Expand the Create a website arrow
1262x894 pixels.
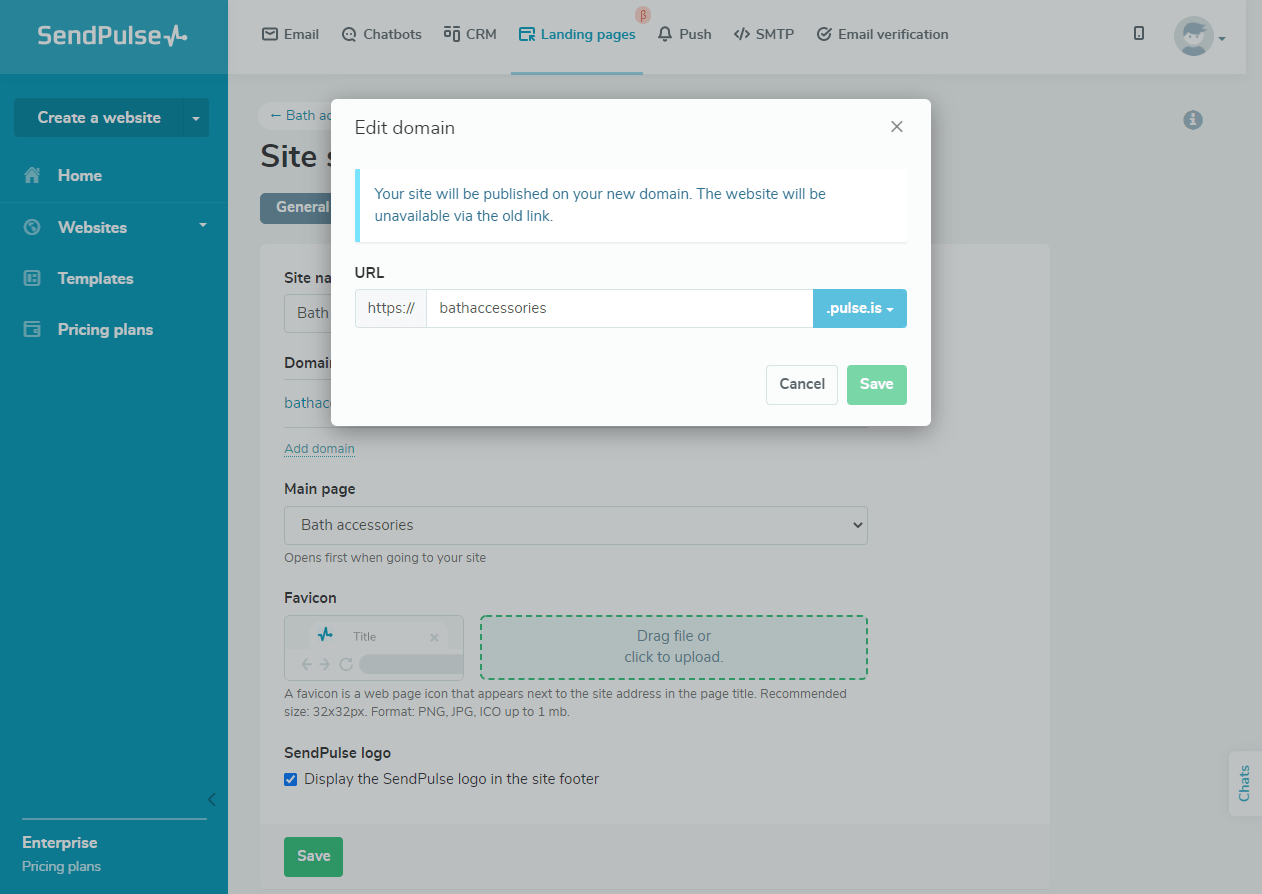tap(196, 117)
